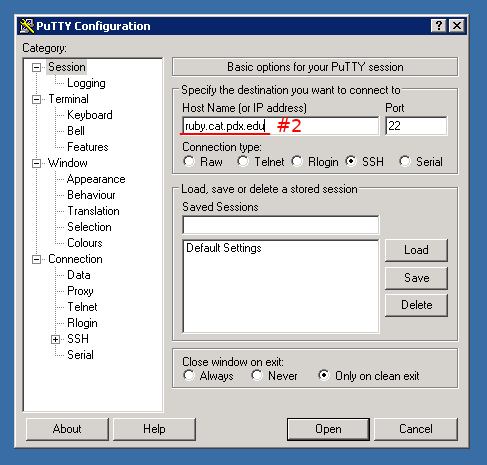Click the Help button
The width and height of the screenshot is (487, 465).
coord(154,429)
